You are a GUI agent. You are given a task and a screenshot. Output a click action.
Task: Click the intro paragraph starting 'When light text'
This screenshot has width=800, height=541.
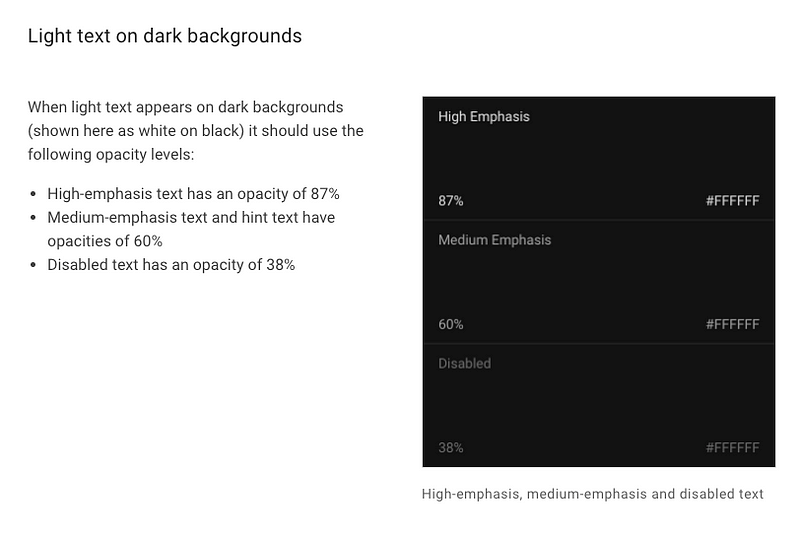point(195,131)
